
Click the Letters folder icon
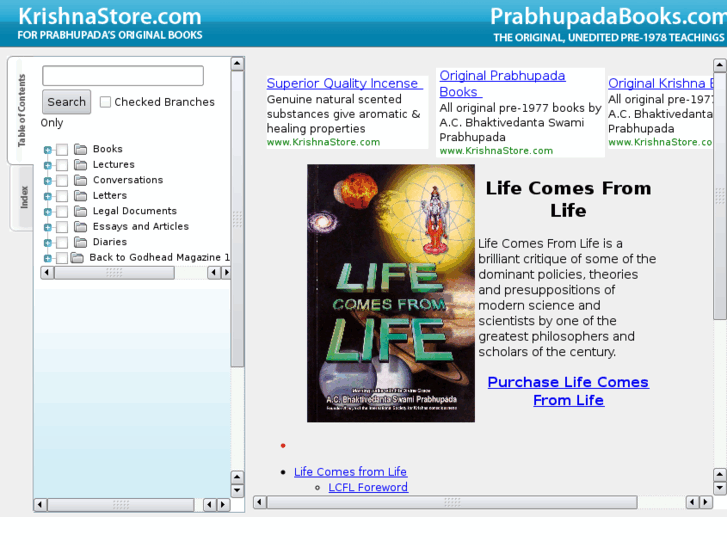[81, 195]
